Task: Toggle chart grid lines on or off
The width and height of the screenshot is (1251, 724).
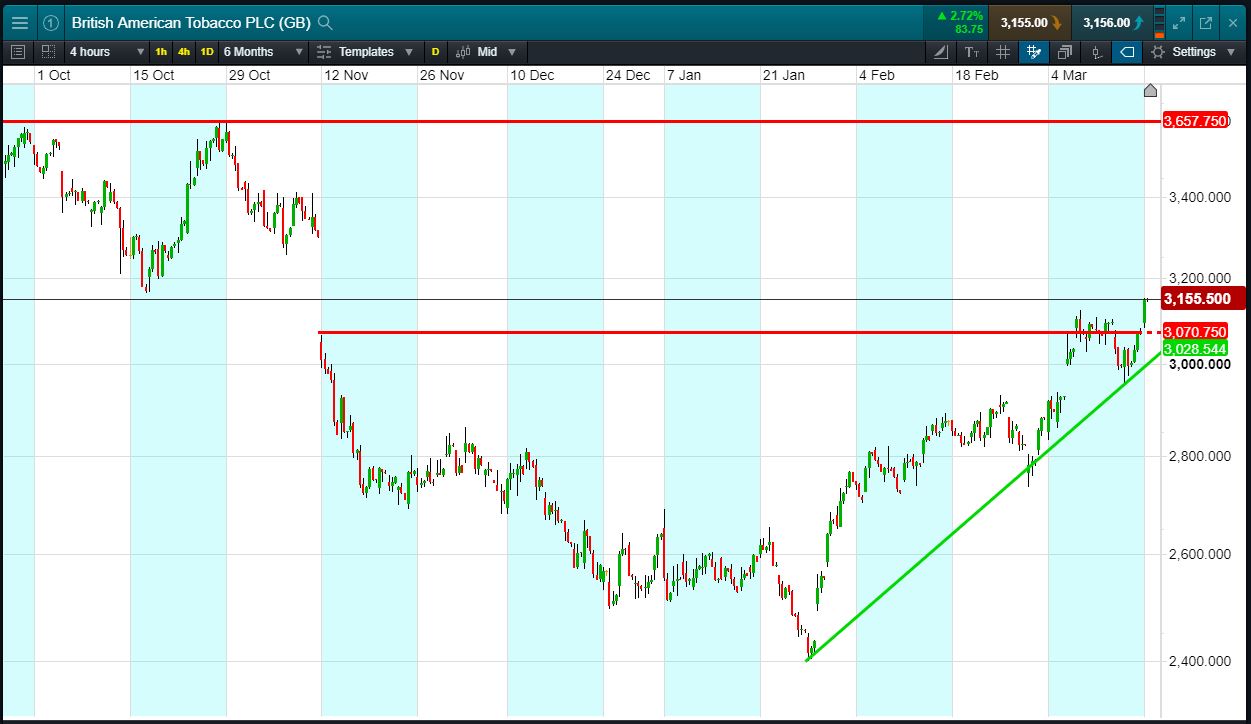Action: 1003,52
